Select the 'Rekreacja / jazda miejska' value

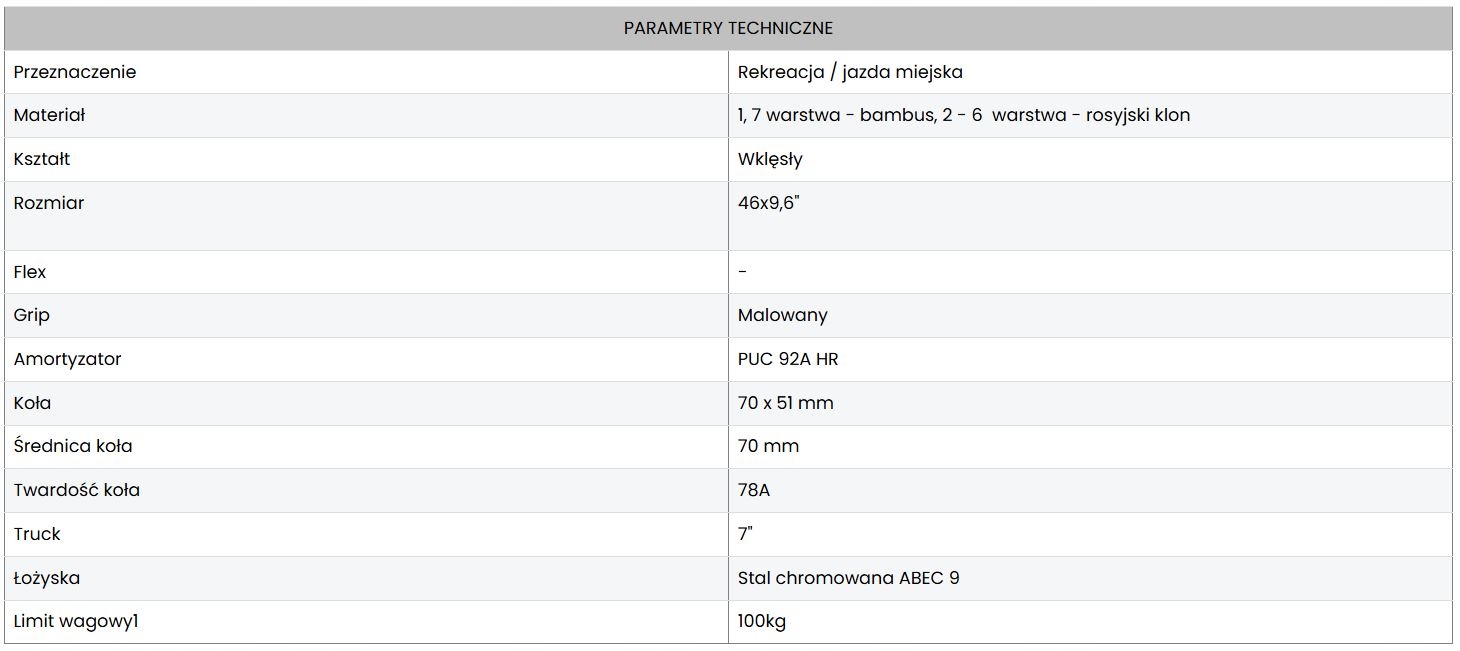(850, 72)
